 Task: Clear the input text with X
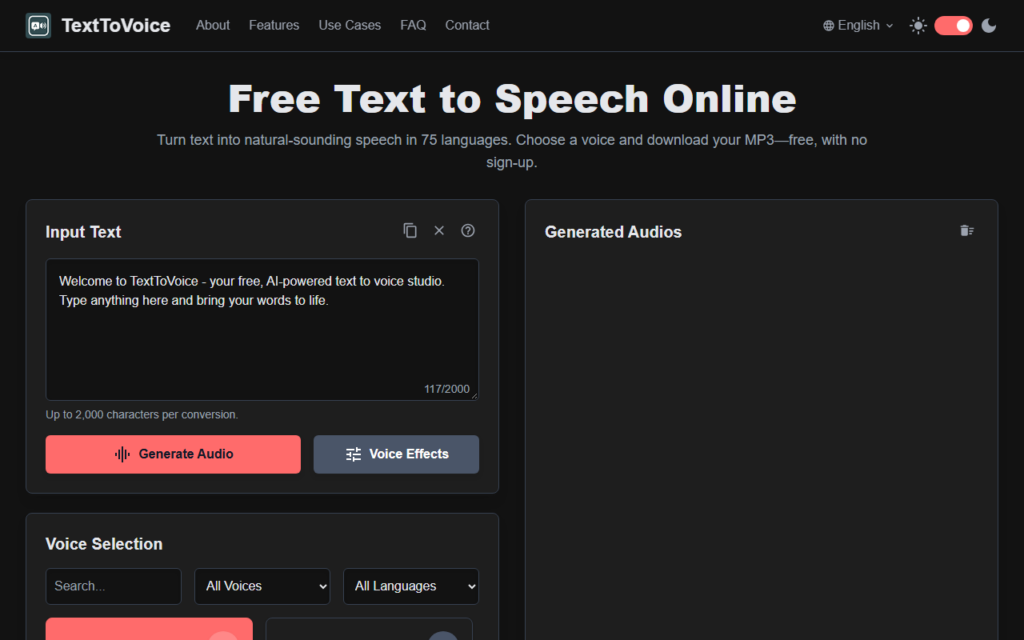[x=439, y=231]
